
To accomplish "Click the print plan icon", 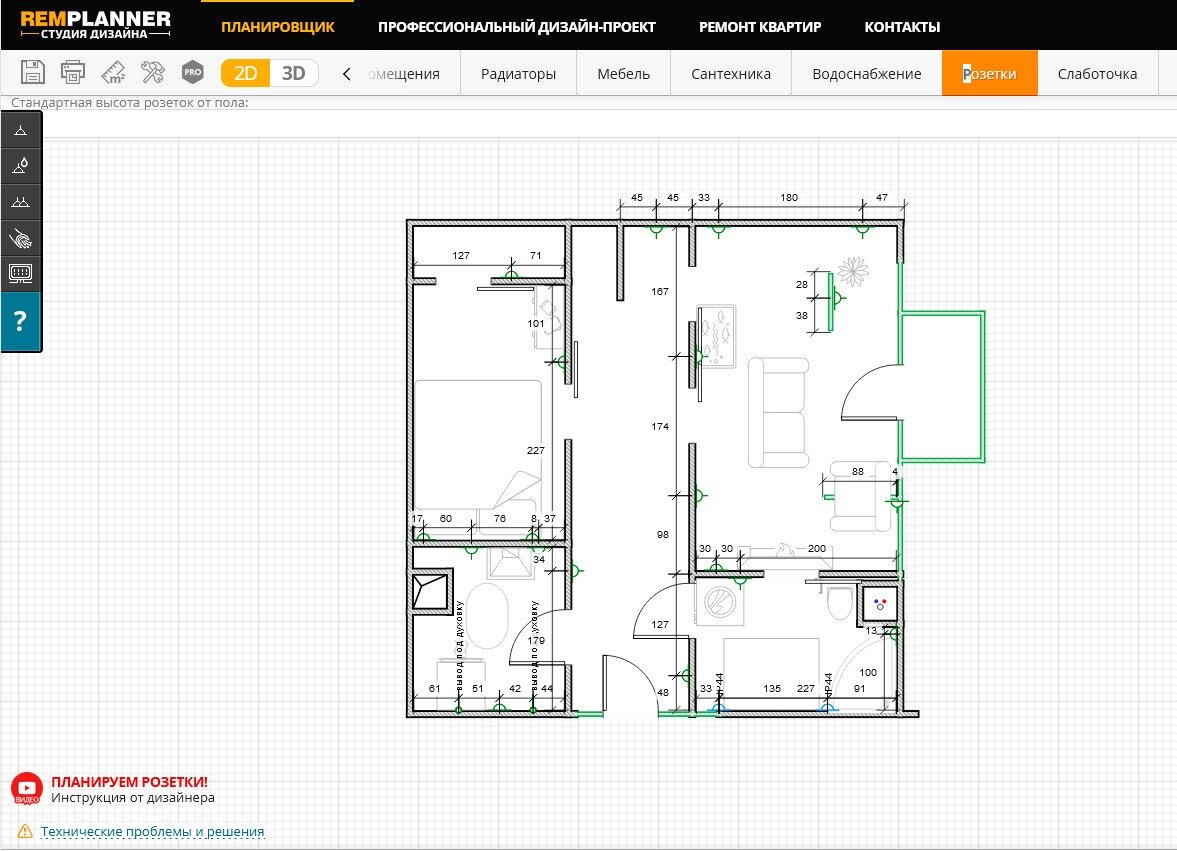I will 73,73.
